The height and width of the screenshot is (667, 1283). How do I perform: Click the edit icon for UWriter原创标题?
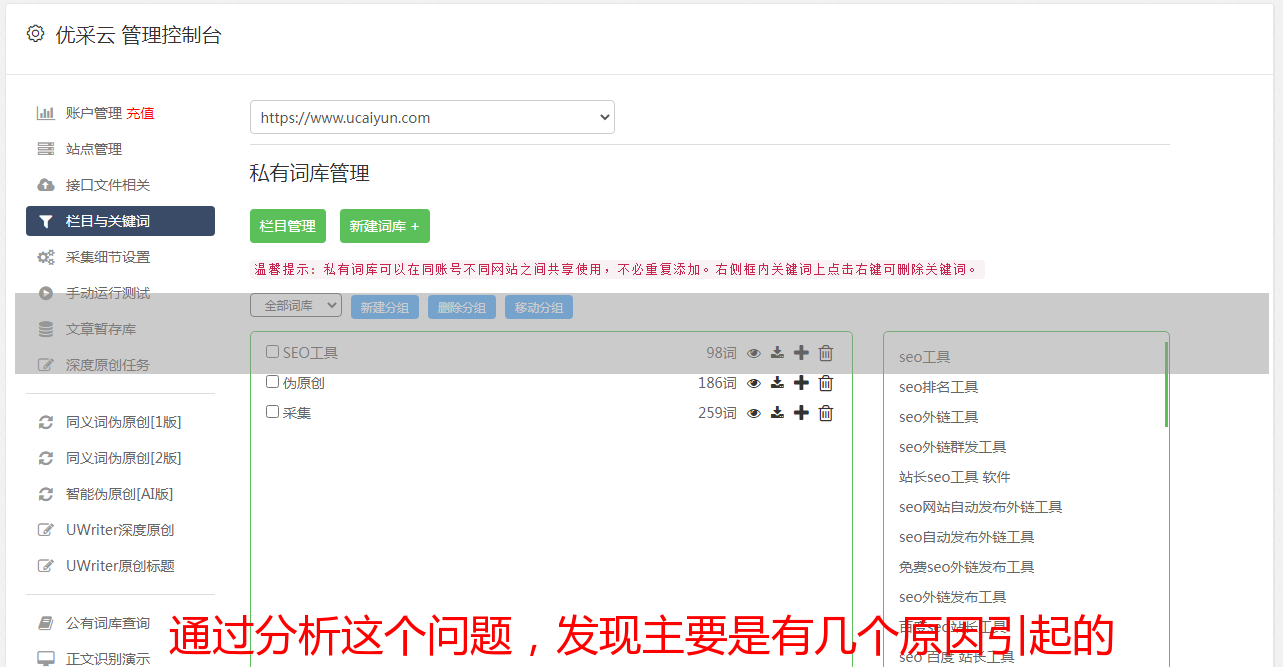[45, 566]
